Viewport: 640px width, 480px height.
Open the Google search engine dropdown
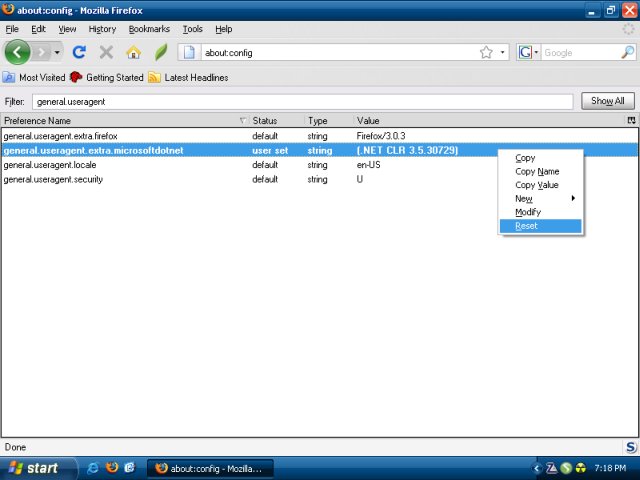coord(529,52)
